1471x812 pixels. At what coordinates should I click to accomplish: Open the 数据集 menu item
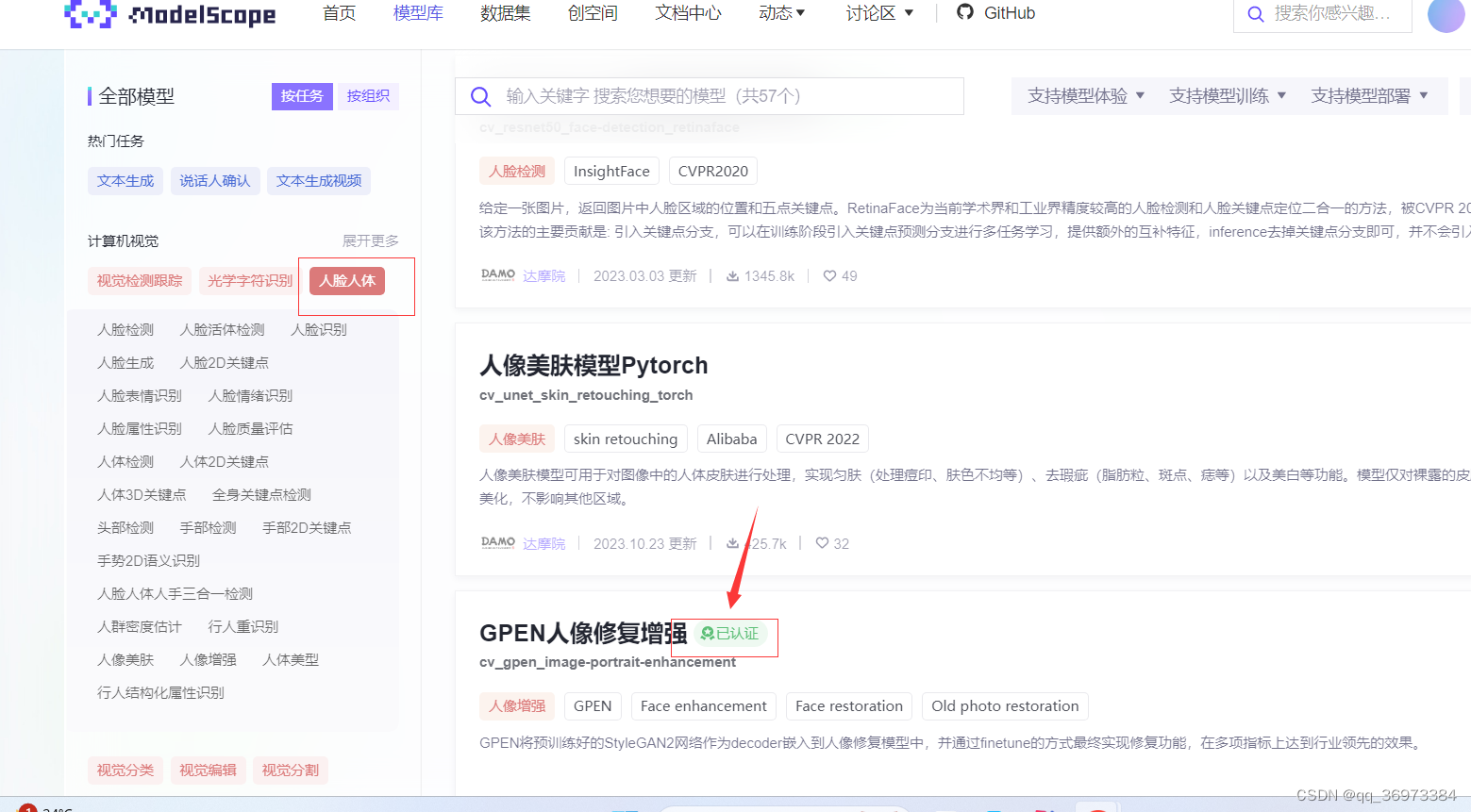coord(506,13)
